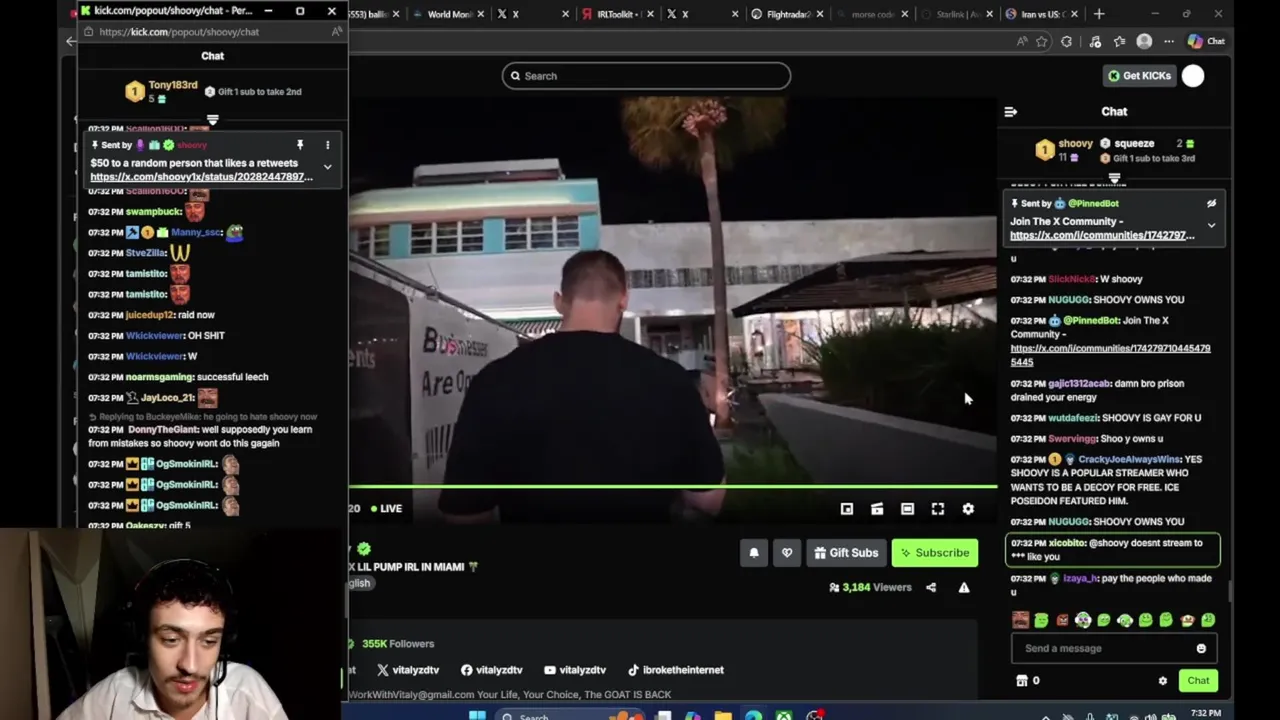The image size is (1280, 720).
Task: Click the Get KICKs button
Action: tap(1139, 76)
